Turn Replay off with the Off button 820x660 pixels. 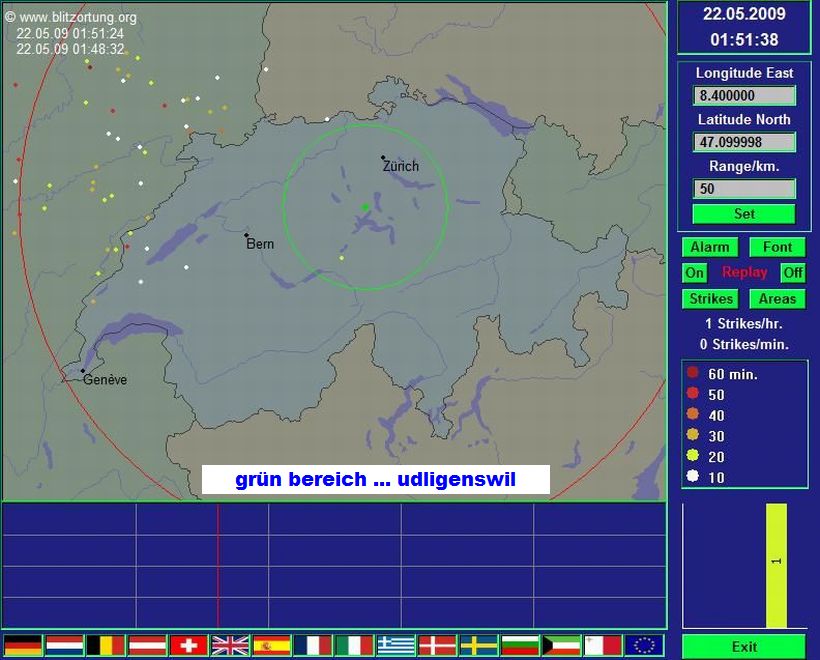tap(792, 273)
